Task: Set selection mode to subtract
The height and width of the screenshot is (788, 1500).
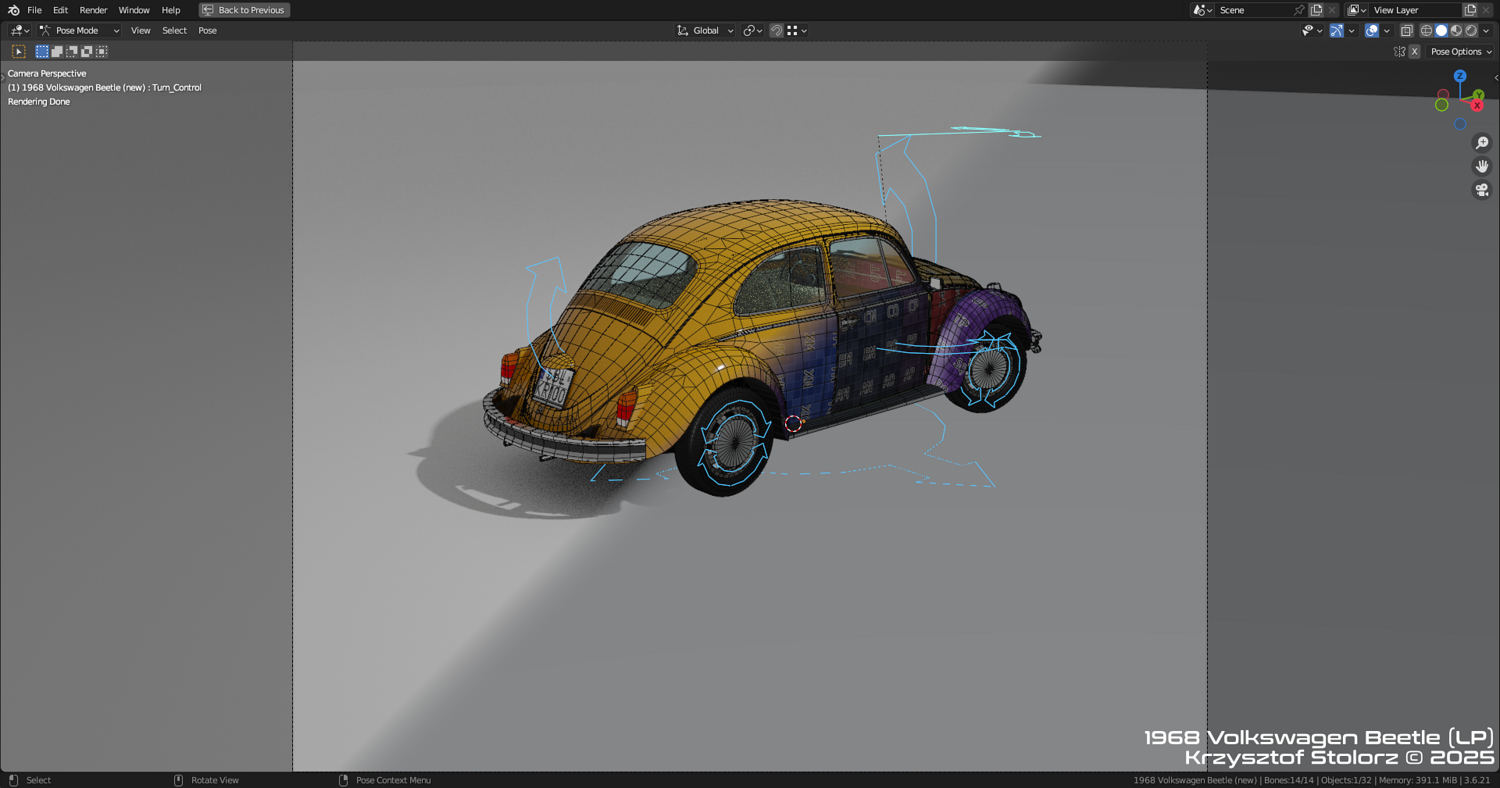Action: (72, 52)
